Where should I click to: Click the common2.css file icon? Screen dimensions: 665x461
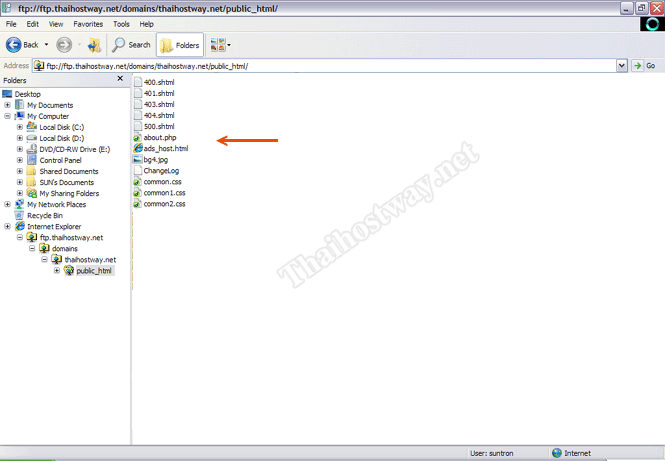(137, 204)
